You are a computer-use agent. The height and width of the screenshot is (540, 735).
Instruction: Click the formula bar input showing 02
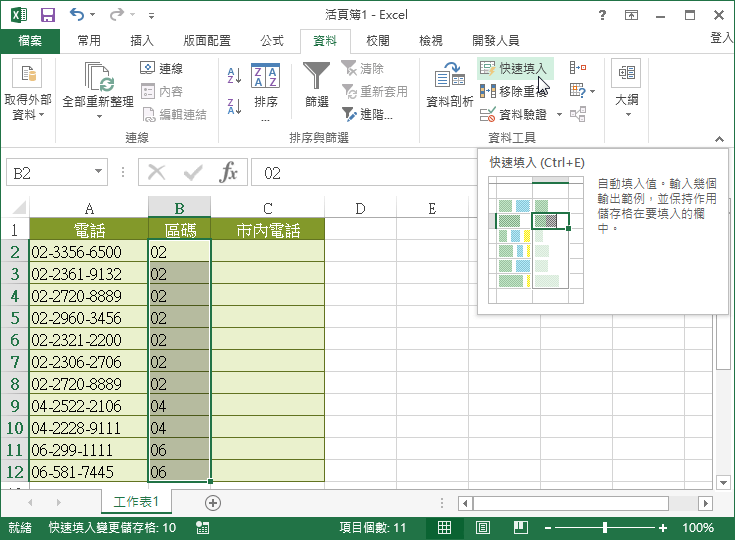tap(364, 173)
